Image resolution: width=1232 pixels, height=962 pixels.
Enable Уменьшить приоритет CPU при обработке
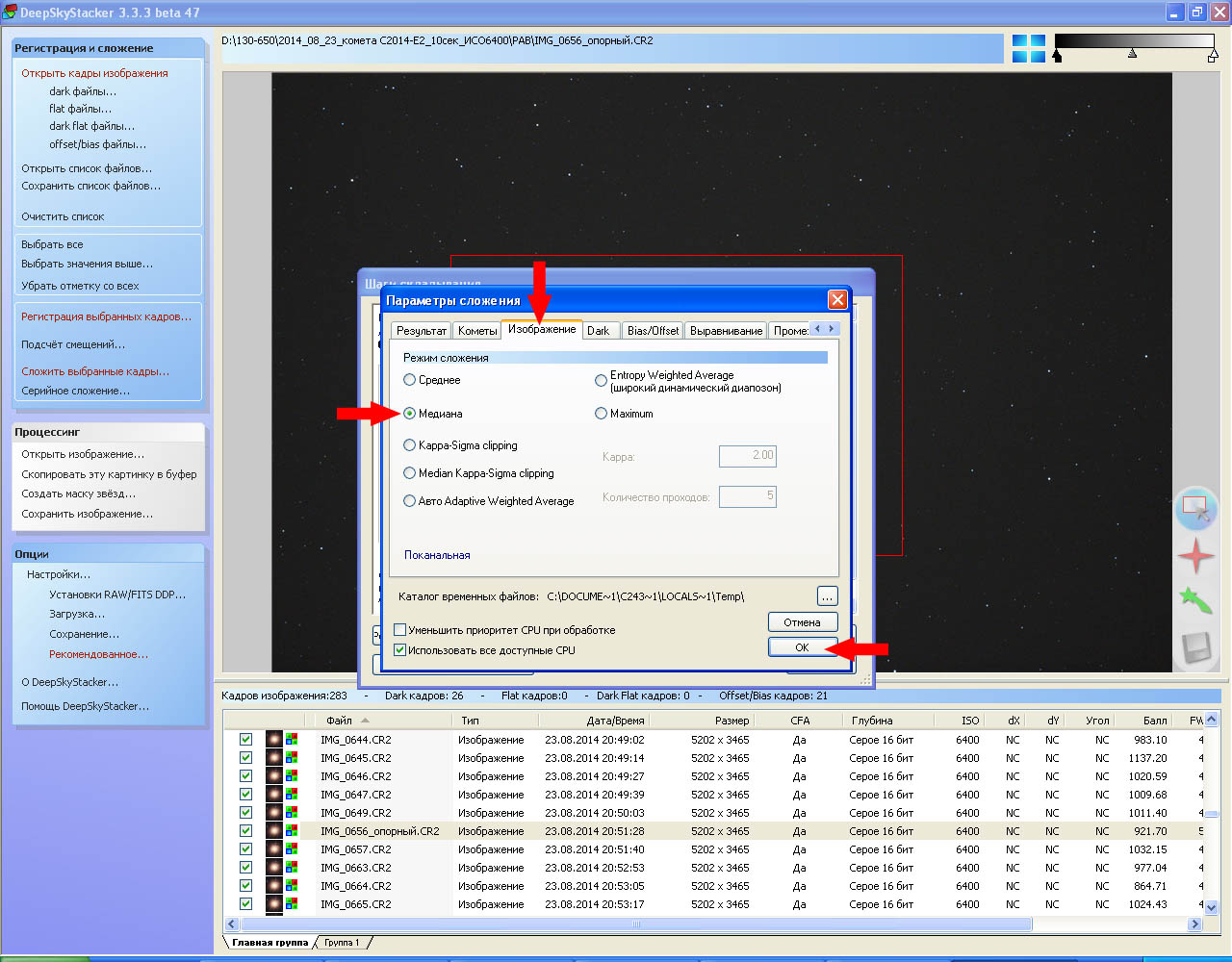tap(400, 630)
